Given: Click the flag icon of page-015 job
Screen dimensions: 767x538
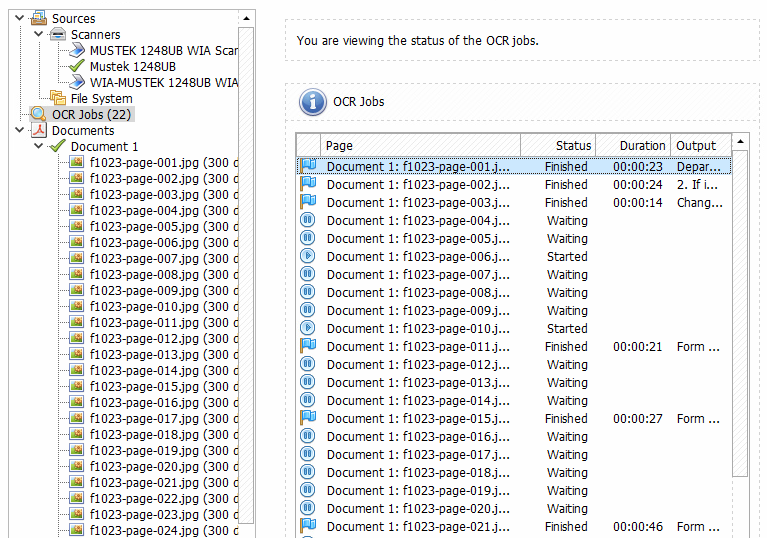Looking at the screenshot, I should click(x=308, y=417).
